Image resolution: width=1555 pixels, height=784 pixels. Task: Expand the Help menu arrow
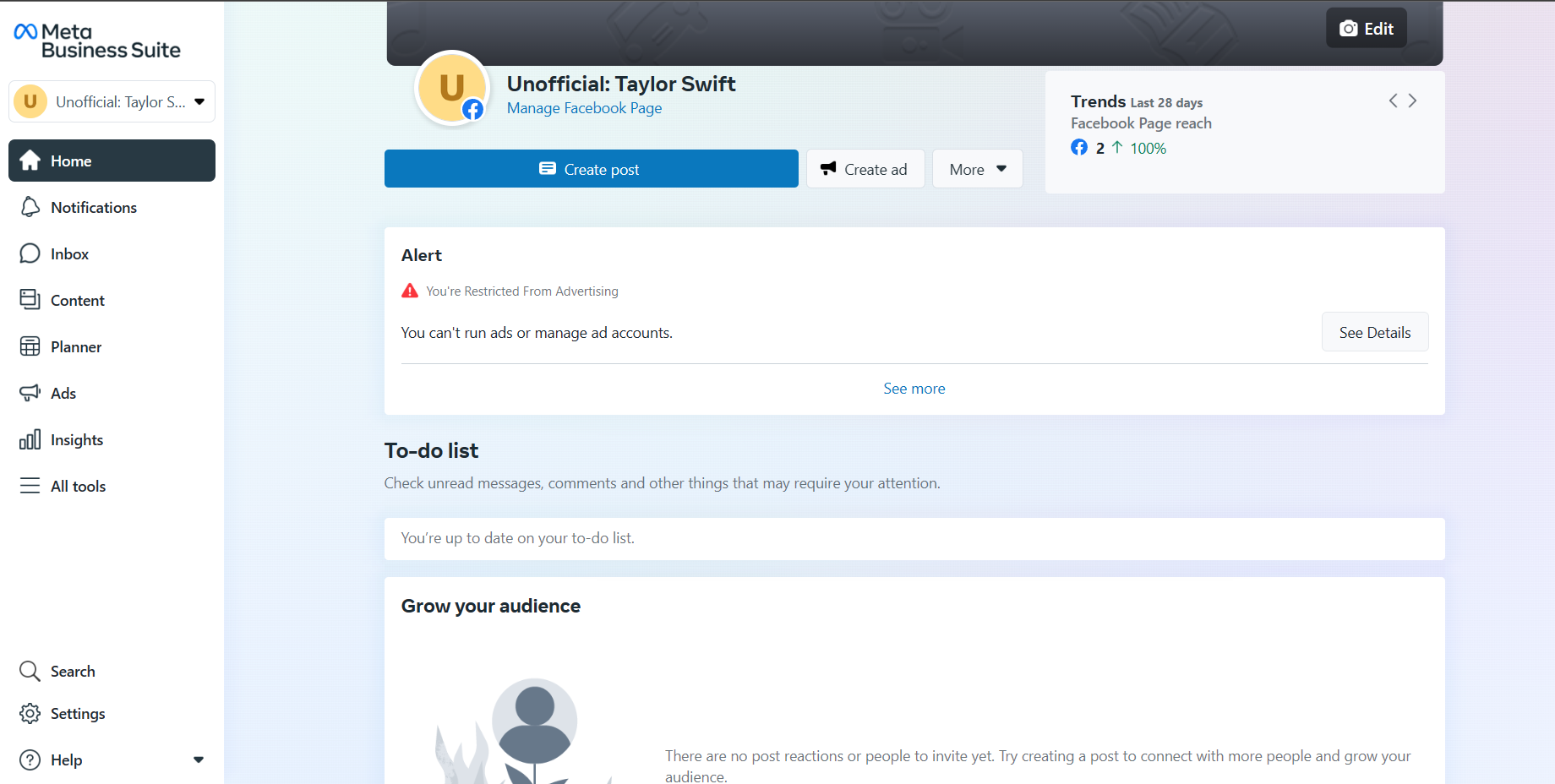[199, 759]
